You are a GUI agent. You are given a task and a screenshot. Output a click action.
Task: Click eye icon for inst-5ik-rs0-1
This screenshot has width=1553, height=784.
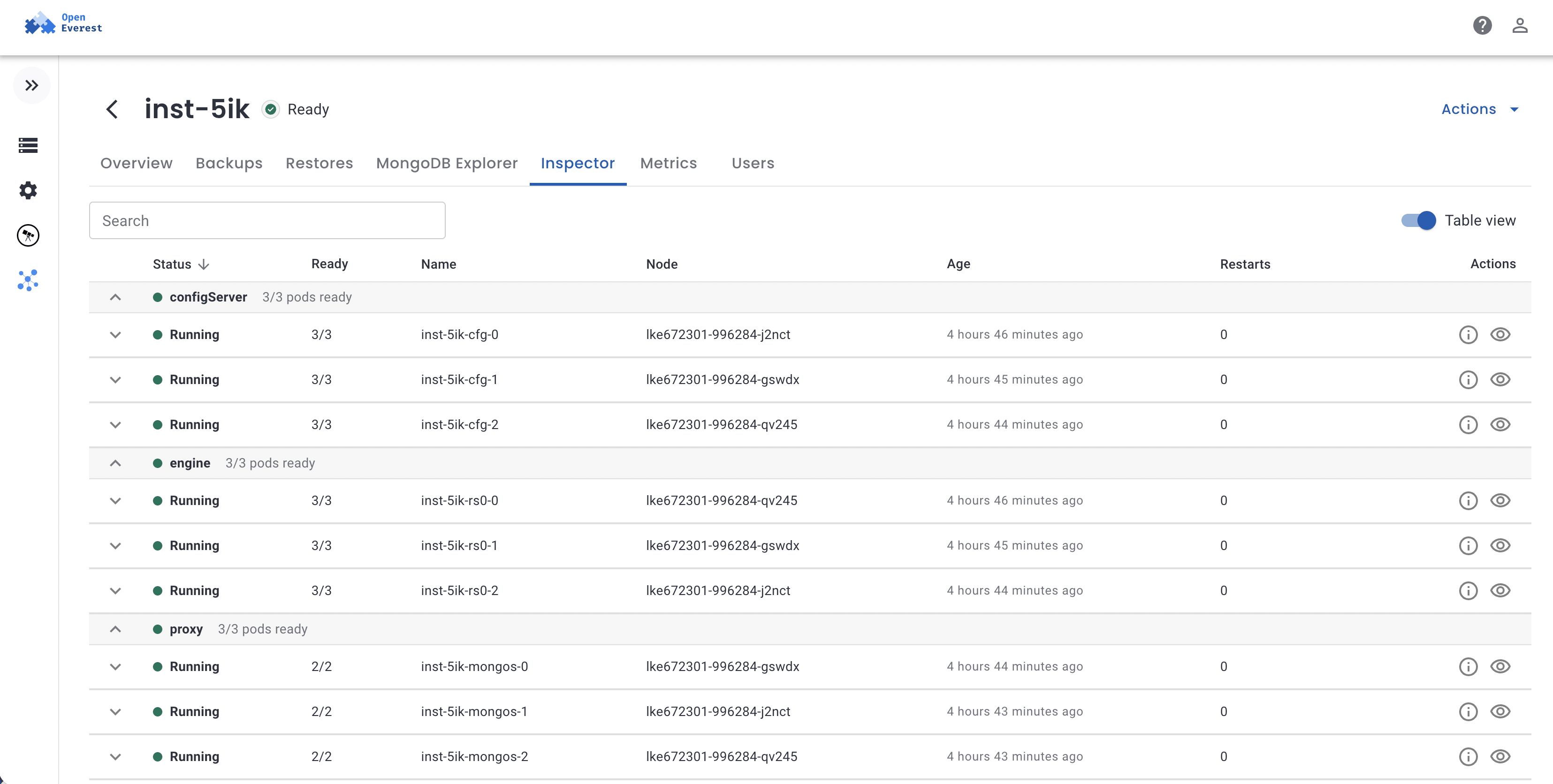[x=1500, y=546]
